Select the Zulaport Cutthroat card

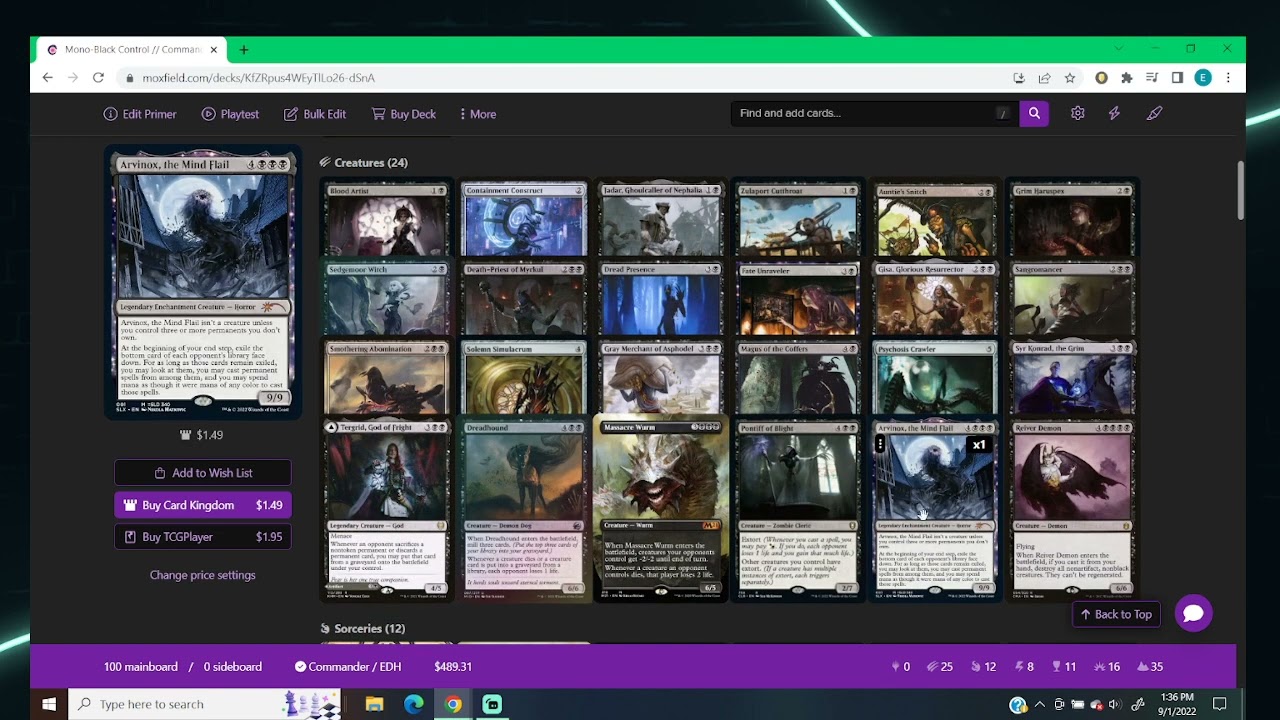click(798, 220)
